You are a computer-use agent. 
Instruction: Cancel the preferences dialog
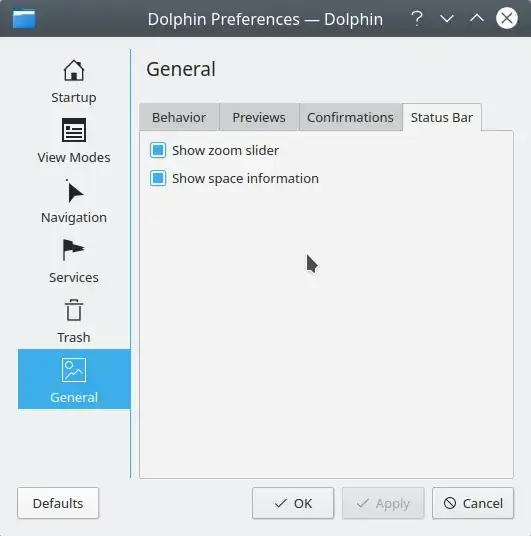pyautogui.click(x=473, y=503)
